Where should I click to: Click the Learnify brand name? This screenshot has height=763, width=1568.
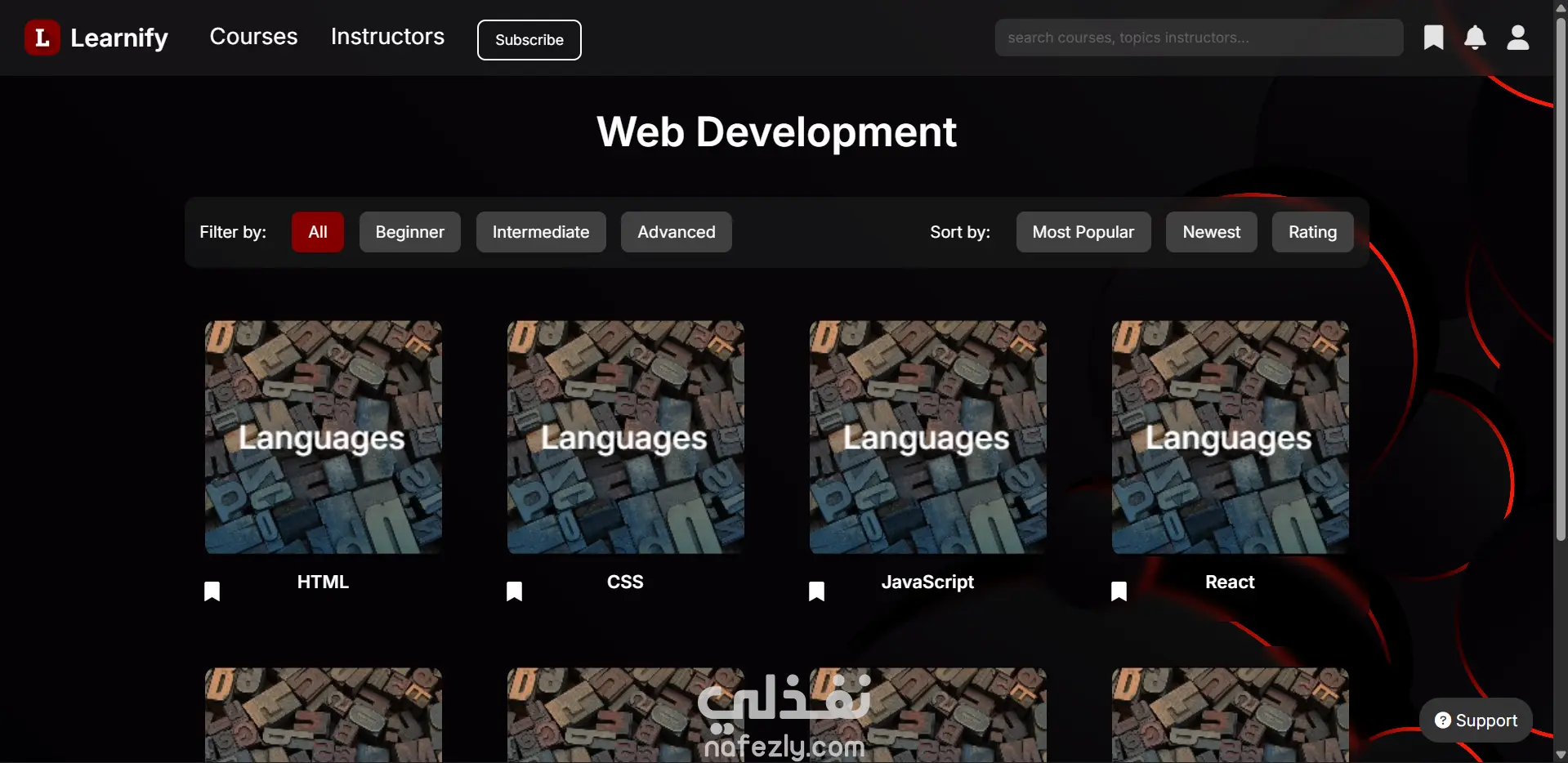(x=119, y=38)
